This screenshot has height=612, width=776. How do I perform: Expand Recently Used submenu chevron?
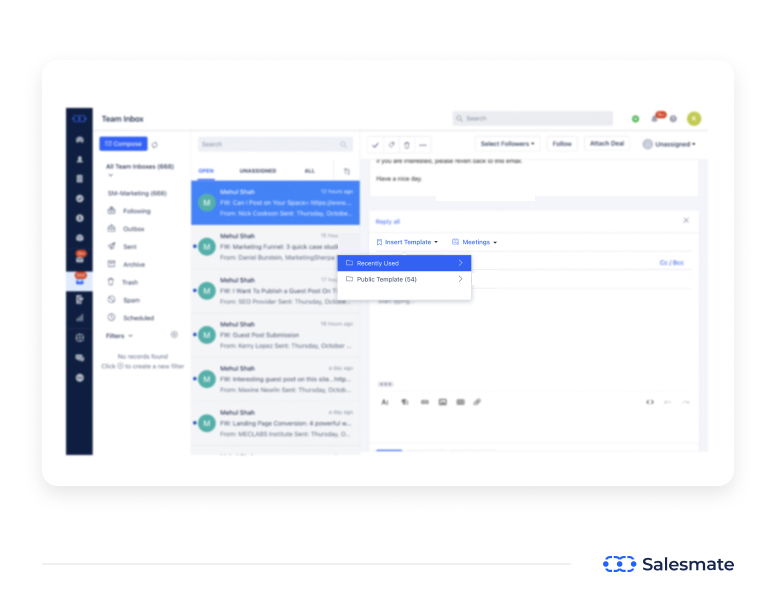coord(460,263)
